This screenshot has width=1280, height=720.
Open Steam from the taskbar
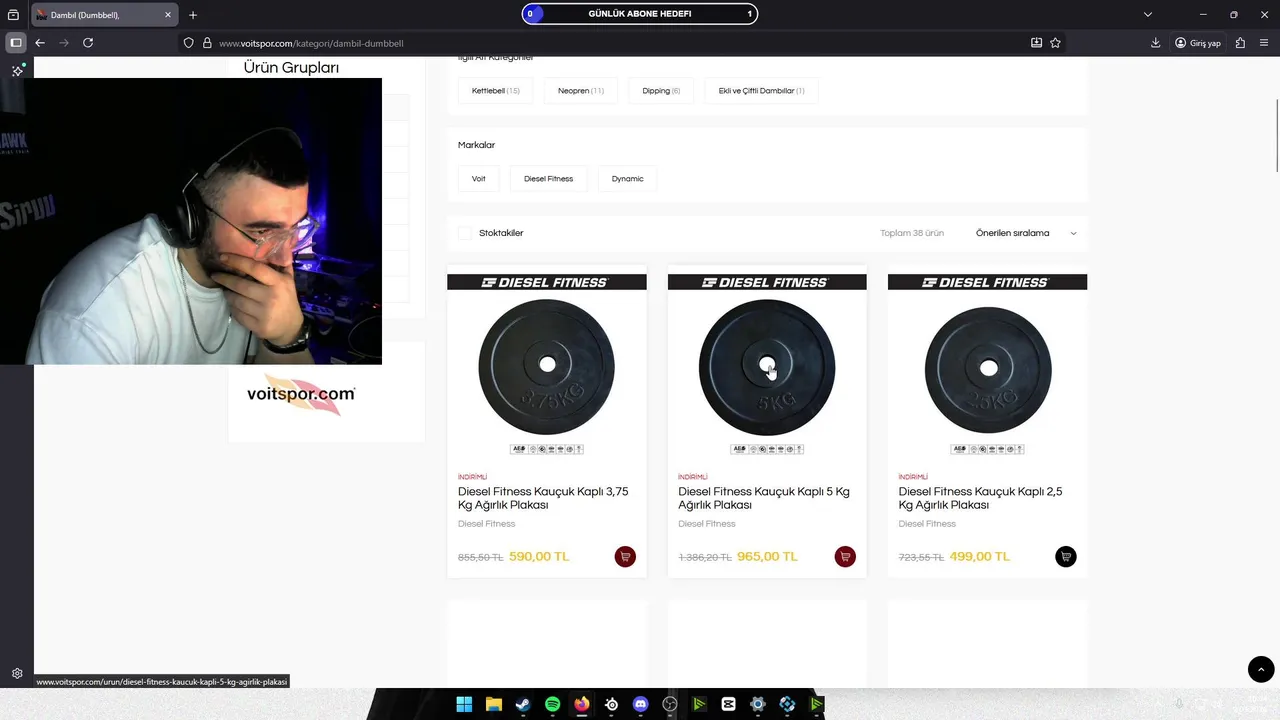click(523, 704)
